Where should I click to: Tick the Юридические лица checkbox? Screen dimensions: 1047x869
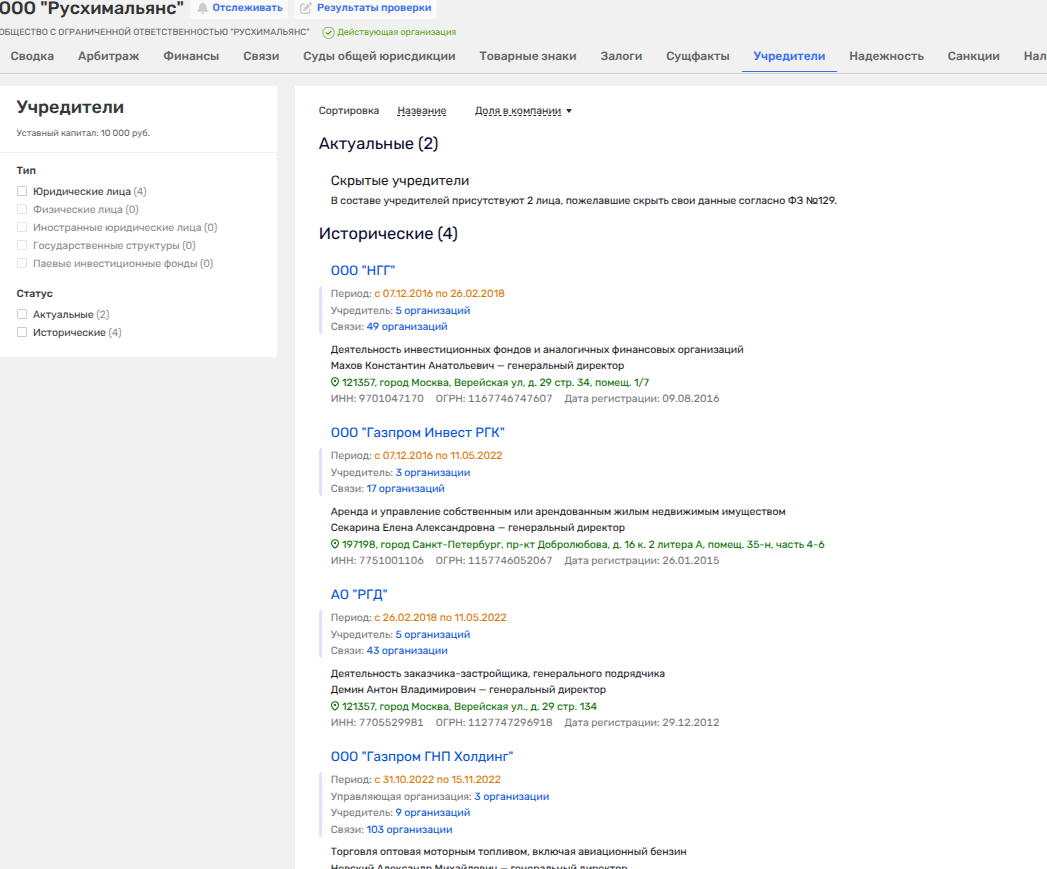(22, 191)
